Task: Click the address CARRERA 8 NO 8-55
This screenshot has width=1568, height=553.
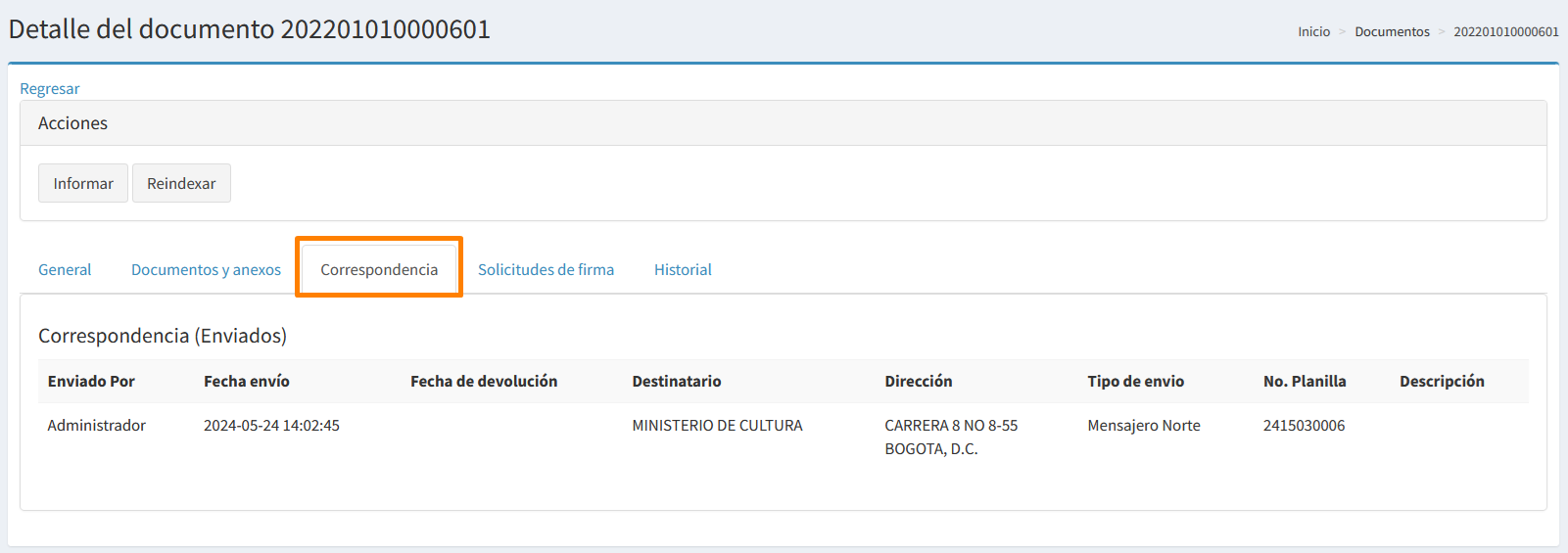Action: tap(951, 425)
